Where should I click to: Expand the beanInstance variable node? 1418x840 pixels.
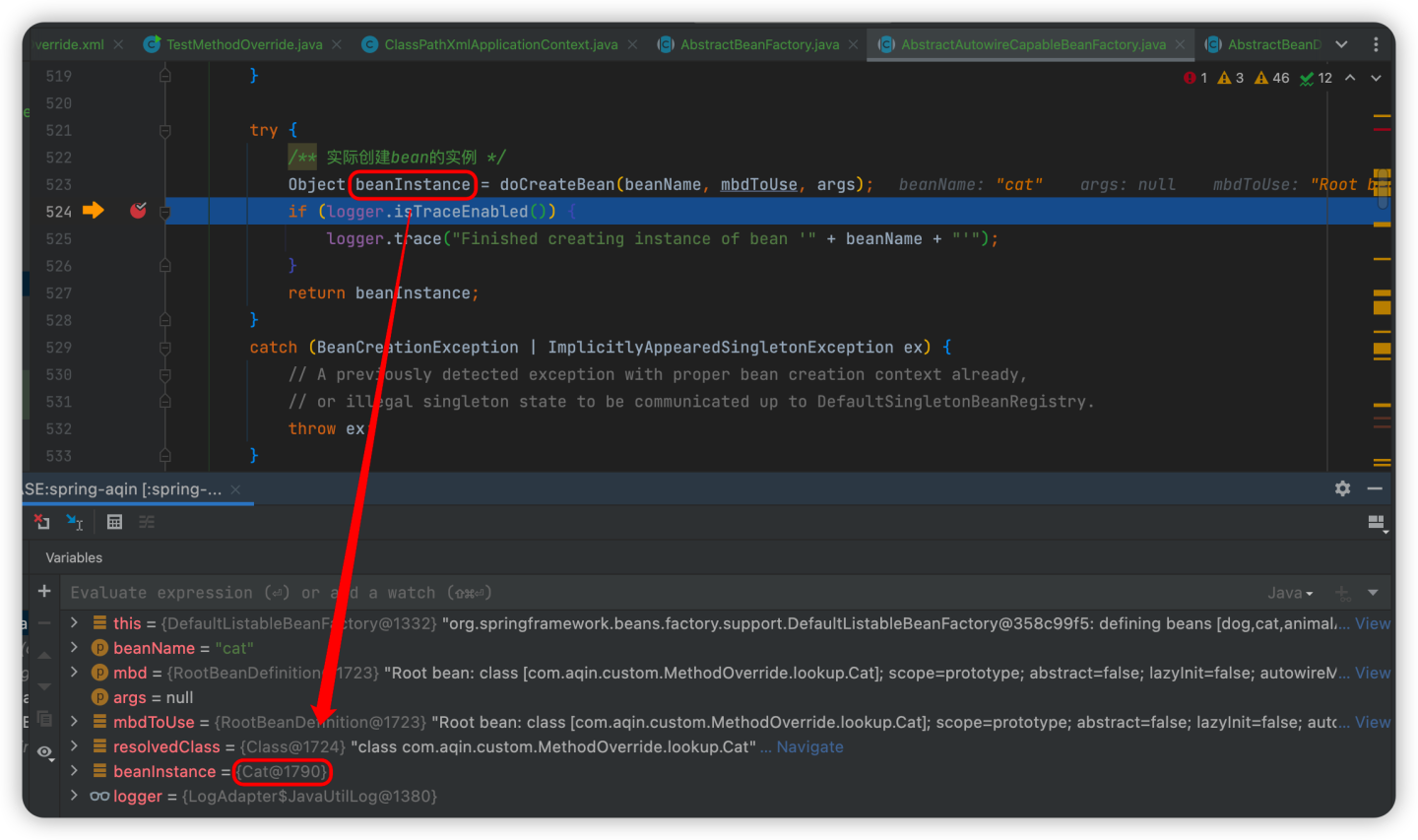tap(74, 771)
